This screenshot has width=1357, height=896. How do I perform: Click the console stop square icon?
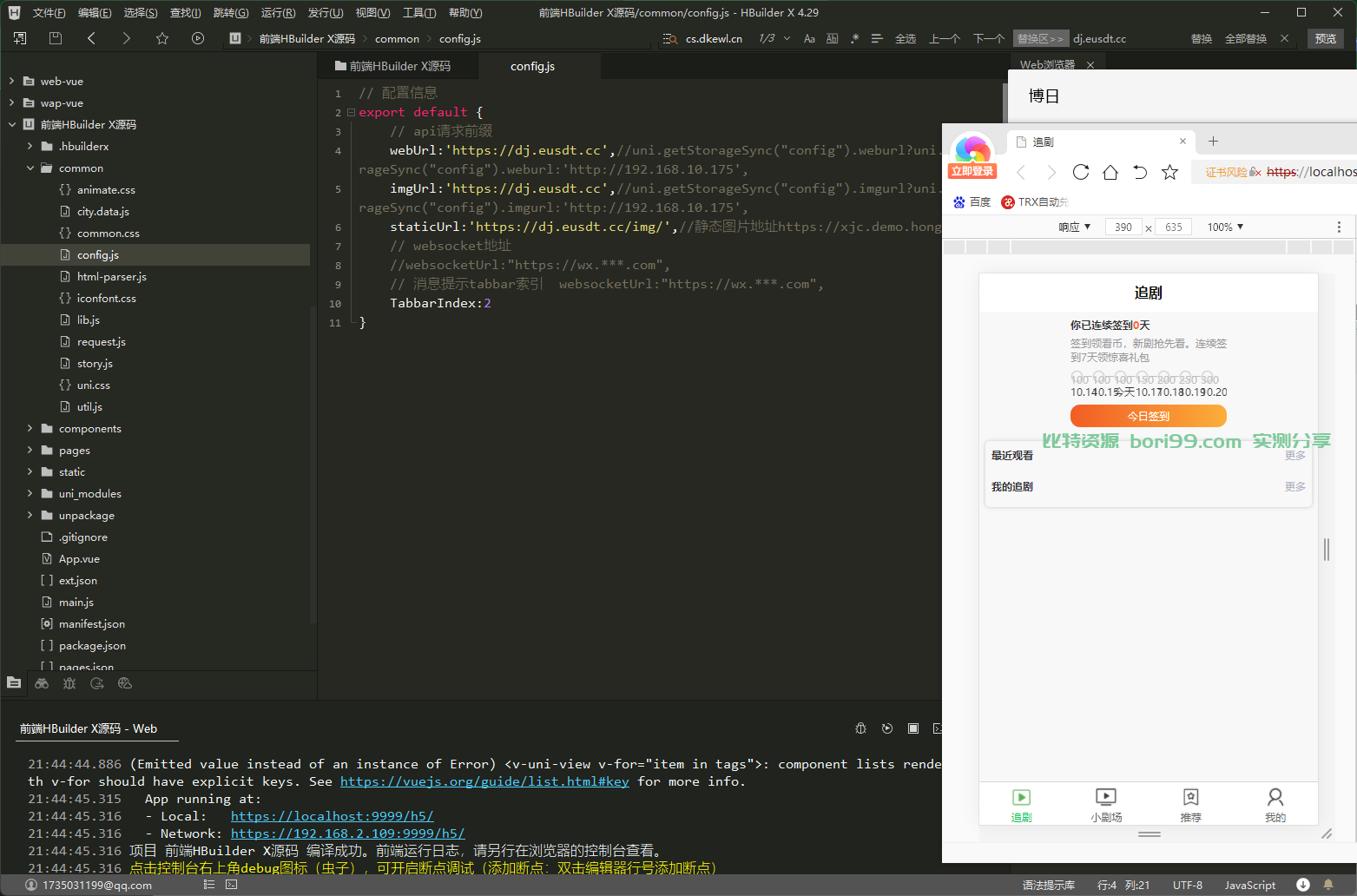913,728
